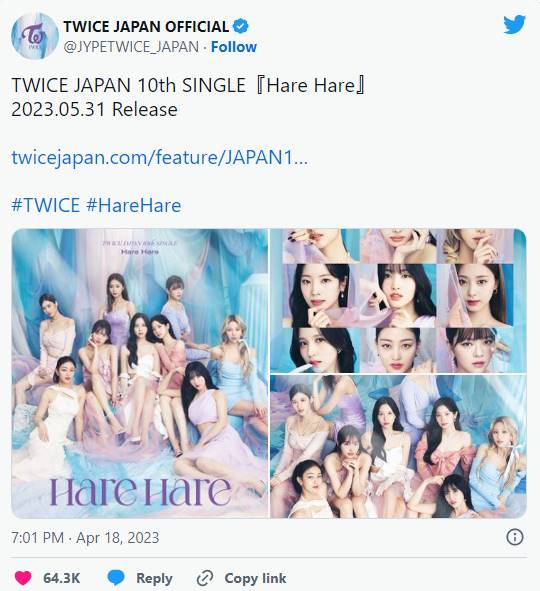Image resolution: width=540 pixels, height=591 pixels.
Task: Click the Copy link text label
Action: [x=255, y=578]
